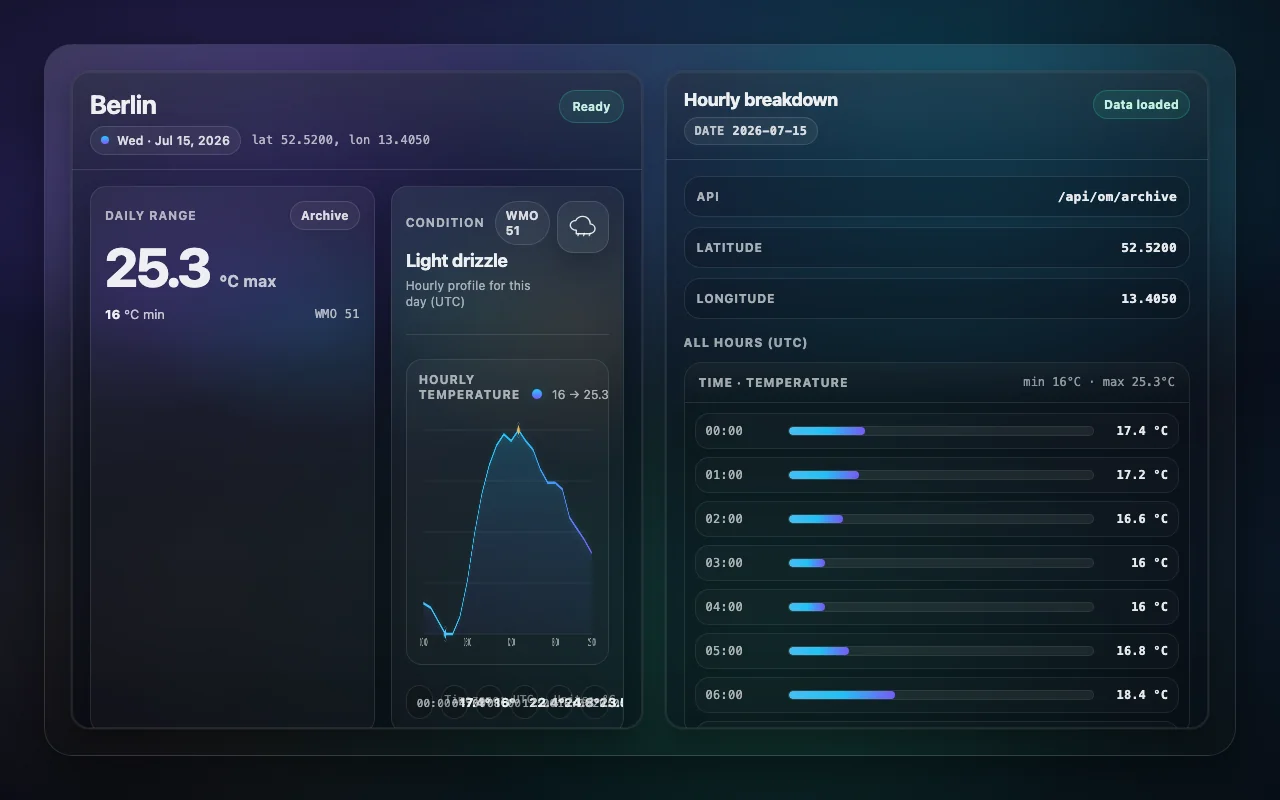The height and width of the screenshot is (800, 1280).
Task: Click the 16 °C value at 04:00
Action: coord(1149,607)
